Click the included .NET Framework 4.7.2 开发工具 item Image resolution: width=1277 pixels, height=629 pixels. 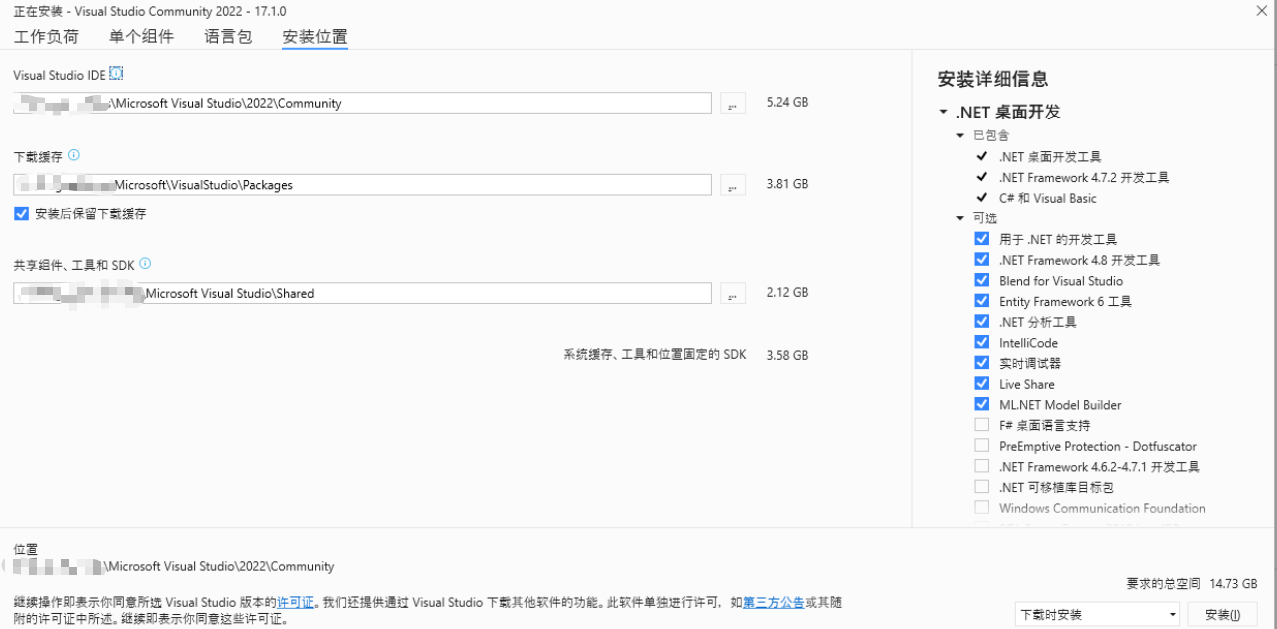pos(1083,177)
